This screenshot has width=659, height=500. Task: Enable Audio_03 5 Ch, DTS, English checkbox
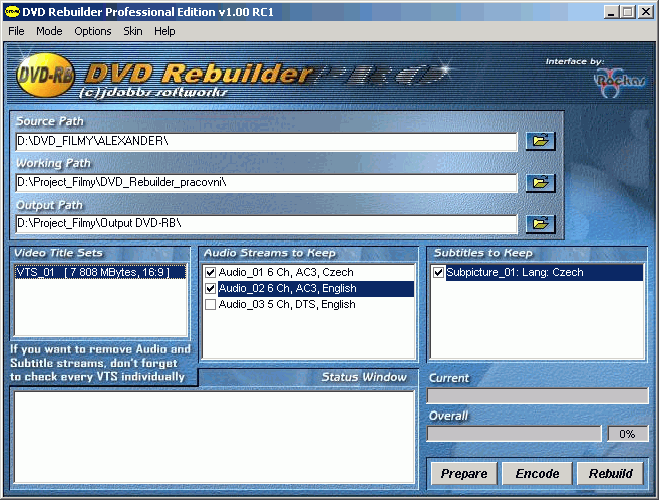coord(211,305)
